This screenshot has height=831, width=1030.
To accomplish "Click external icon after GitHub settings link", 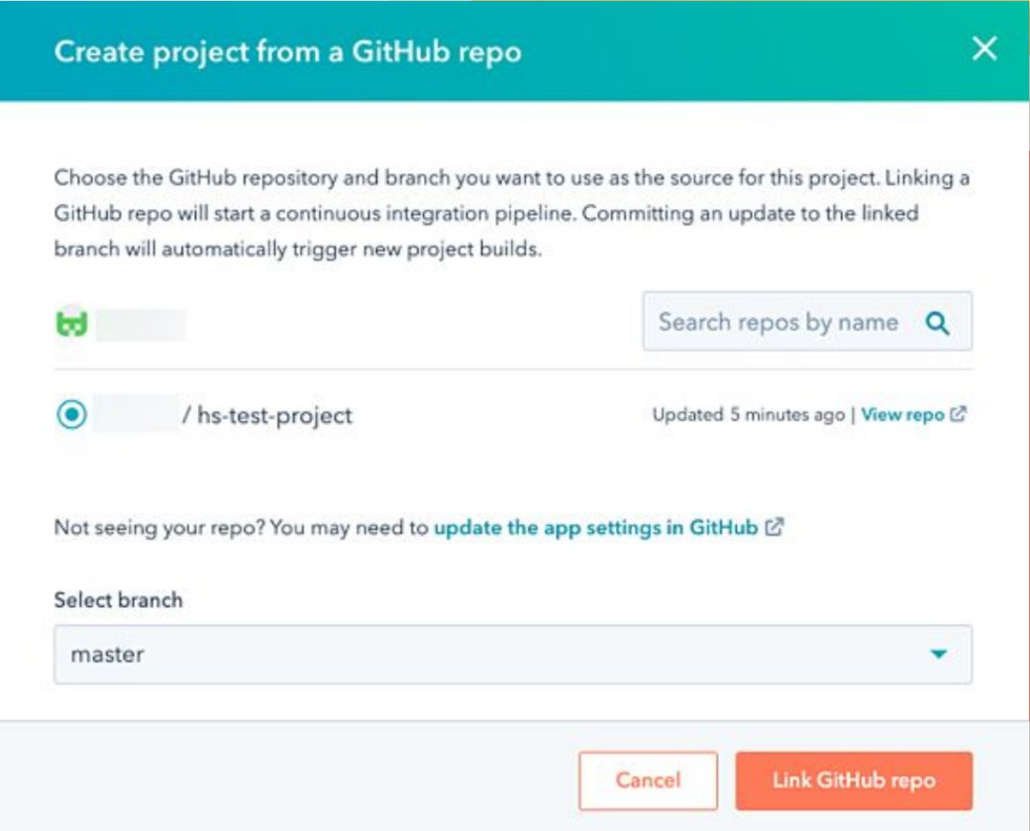I will click(774, 527).
